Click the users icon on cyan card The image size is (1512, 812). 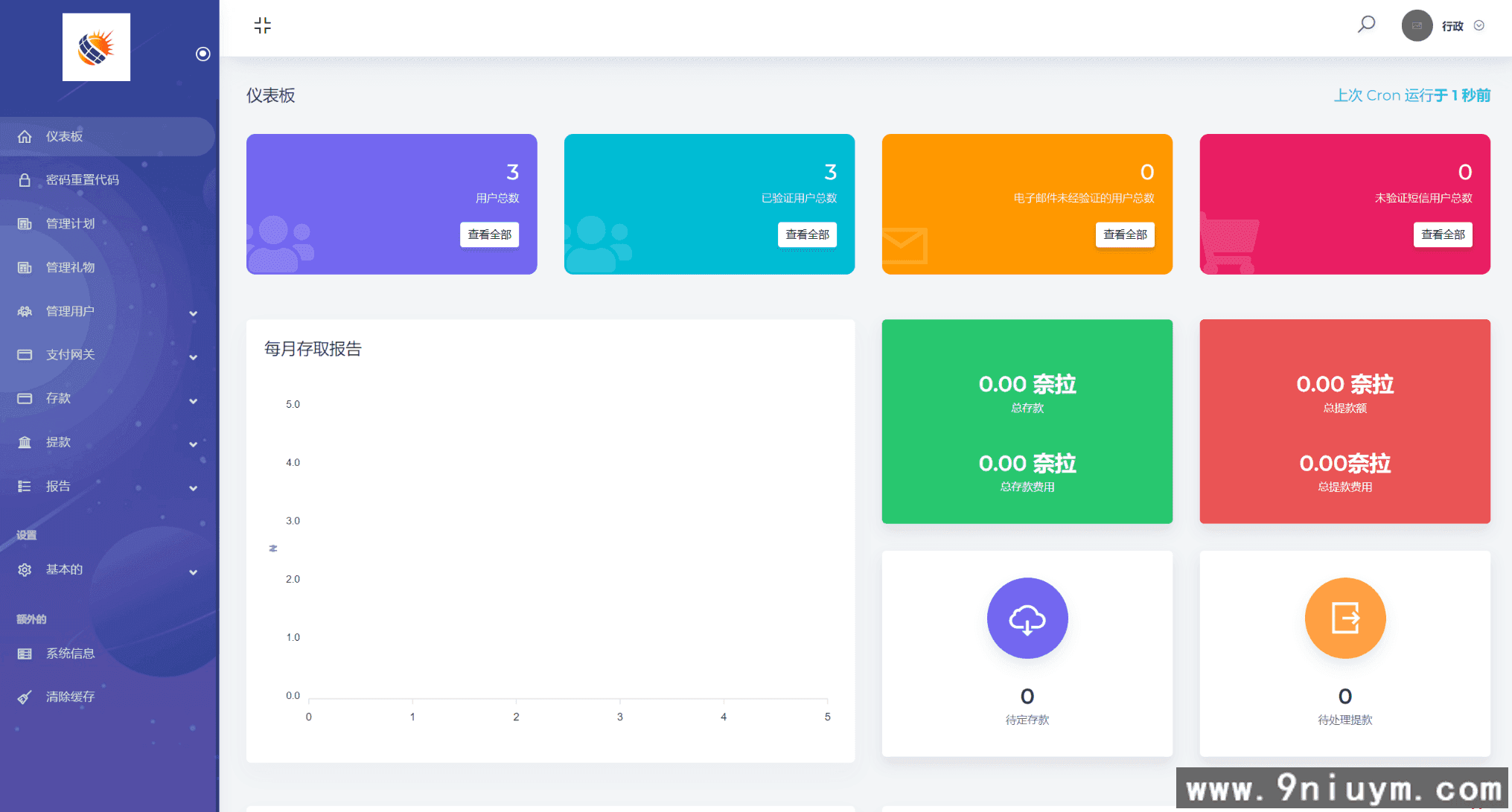click(598, 244)
